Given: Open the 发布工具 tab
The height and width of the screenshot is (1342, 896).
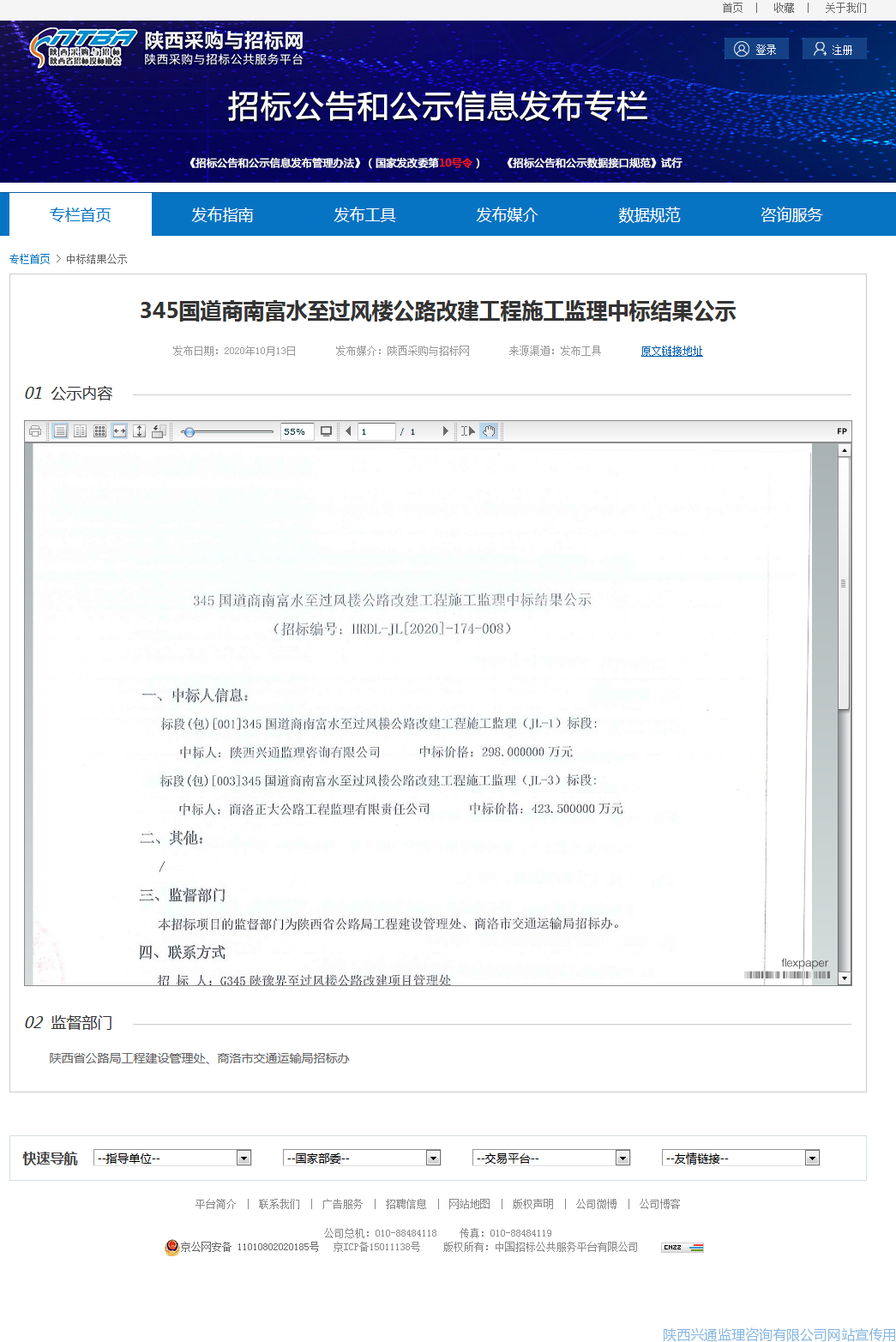Looking at the screenshot, I should coord(365,214).
